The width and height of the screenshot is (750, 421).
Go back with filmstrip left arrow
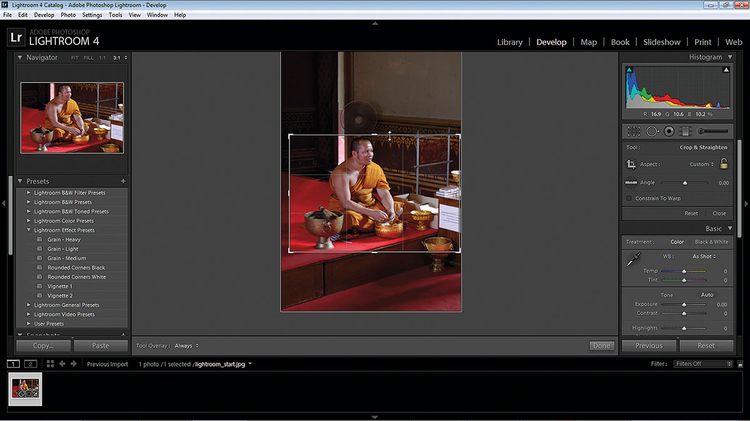click(62, 364)
